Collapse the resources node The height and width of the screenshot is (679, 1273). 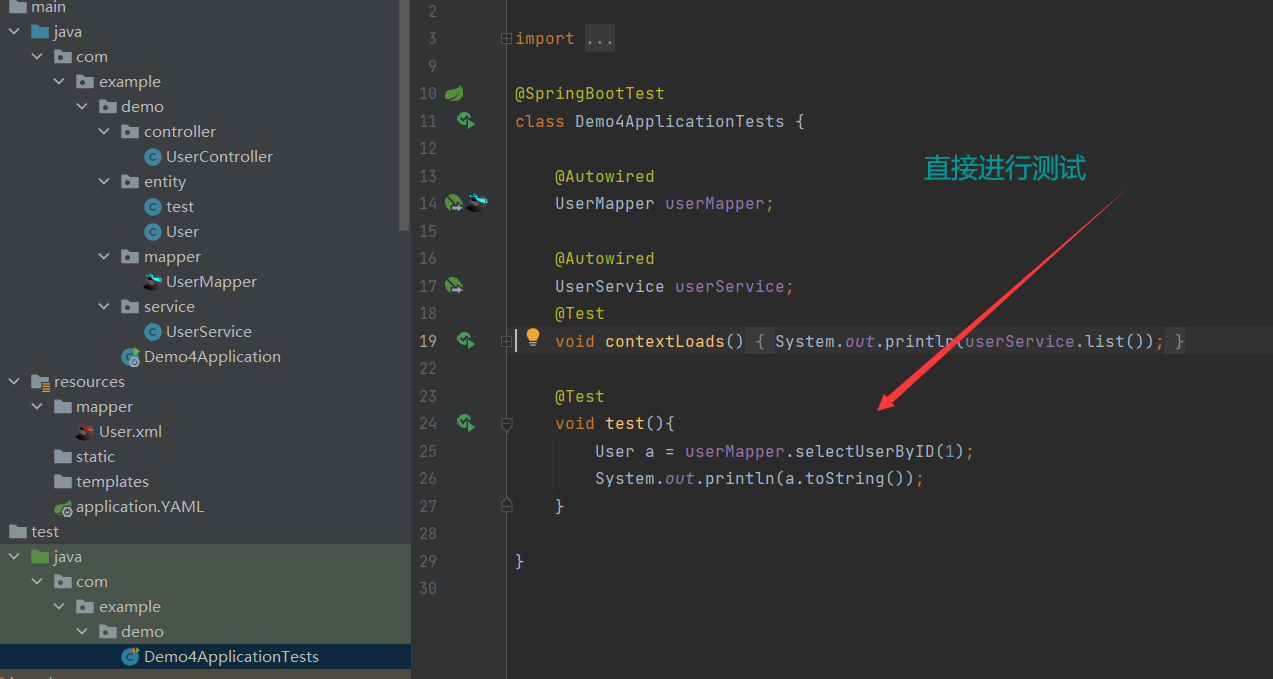14,381
